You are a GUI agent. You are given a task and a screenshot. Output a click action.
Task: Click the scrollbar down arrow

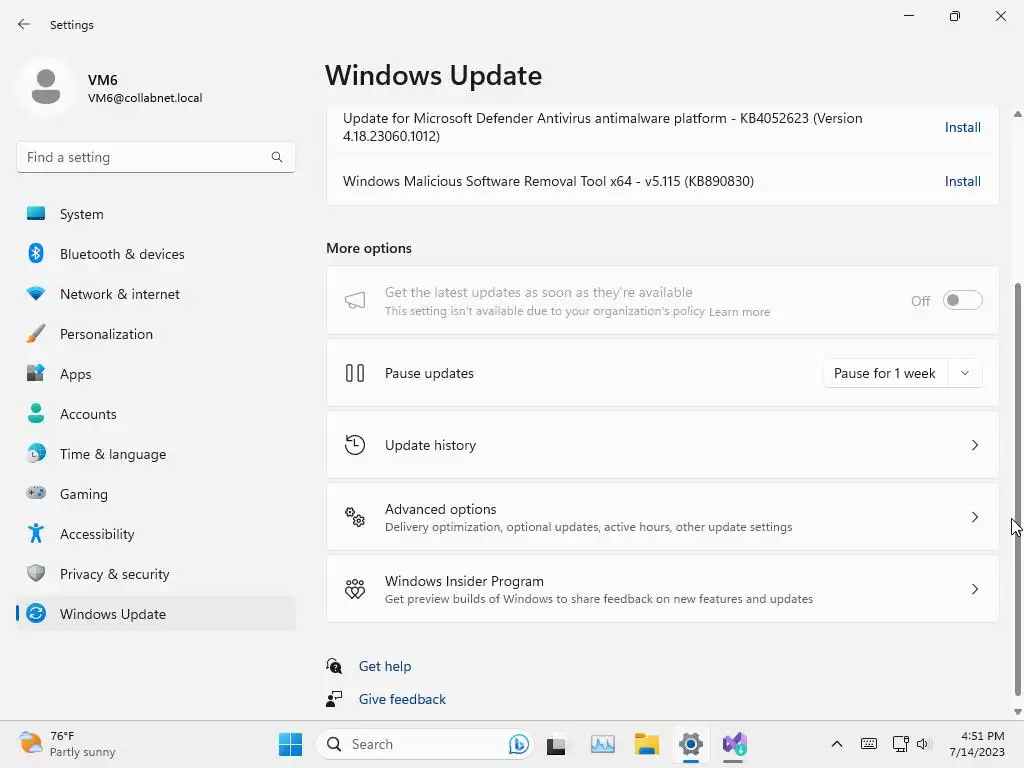(1017, 712)
